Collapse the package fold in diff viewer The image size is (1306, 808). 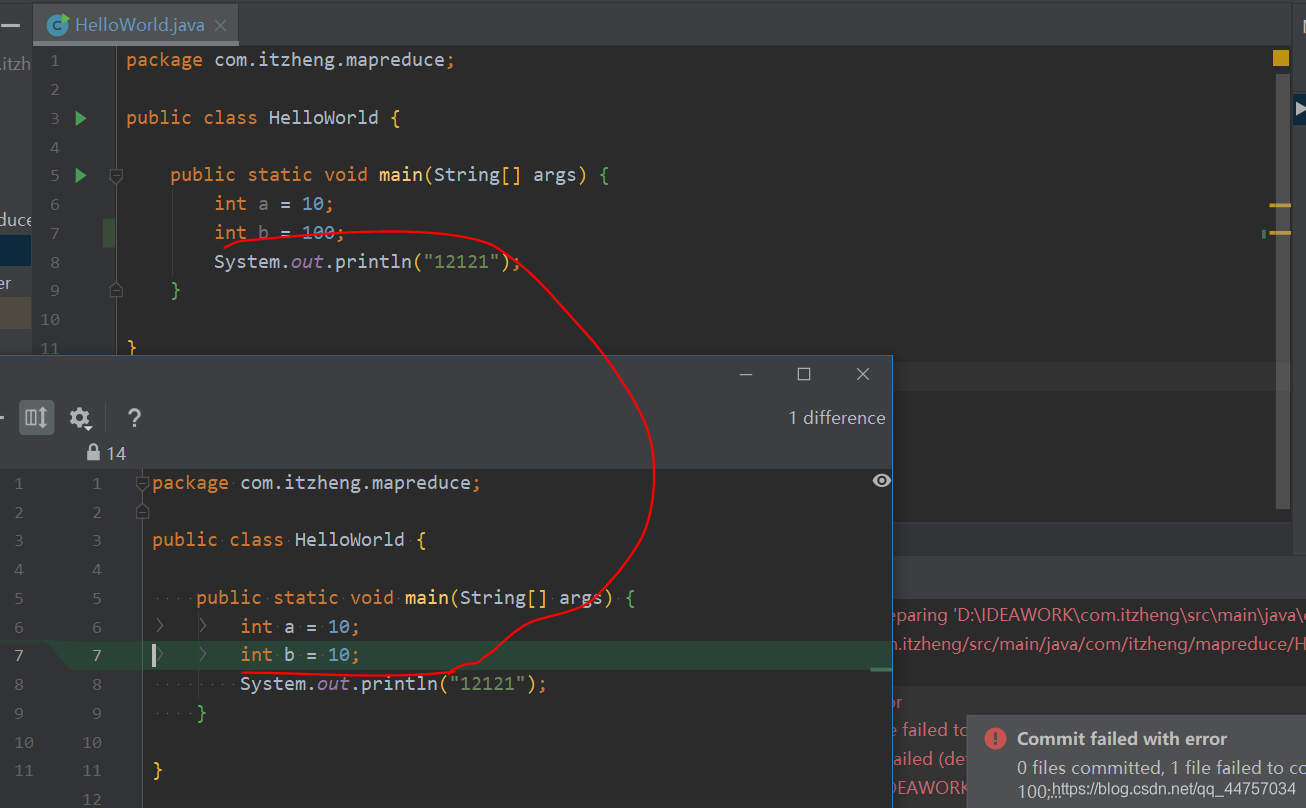[142, 483]
